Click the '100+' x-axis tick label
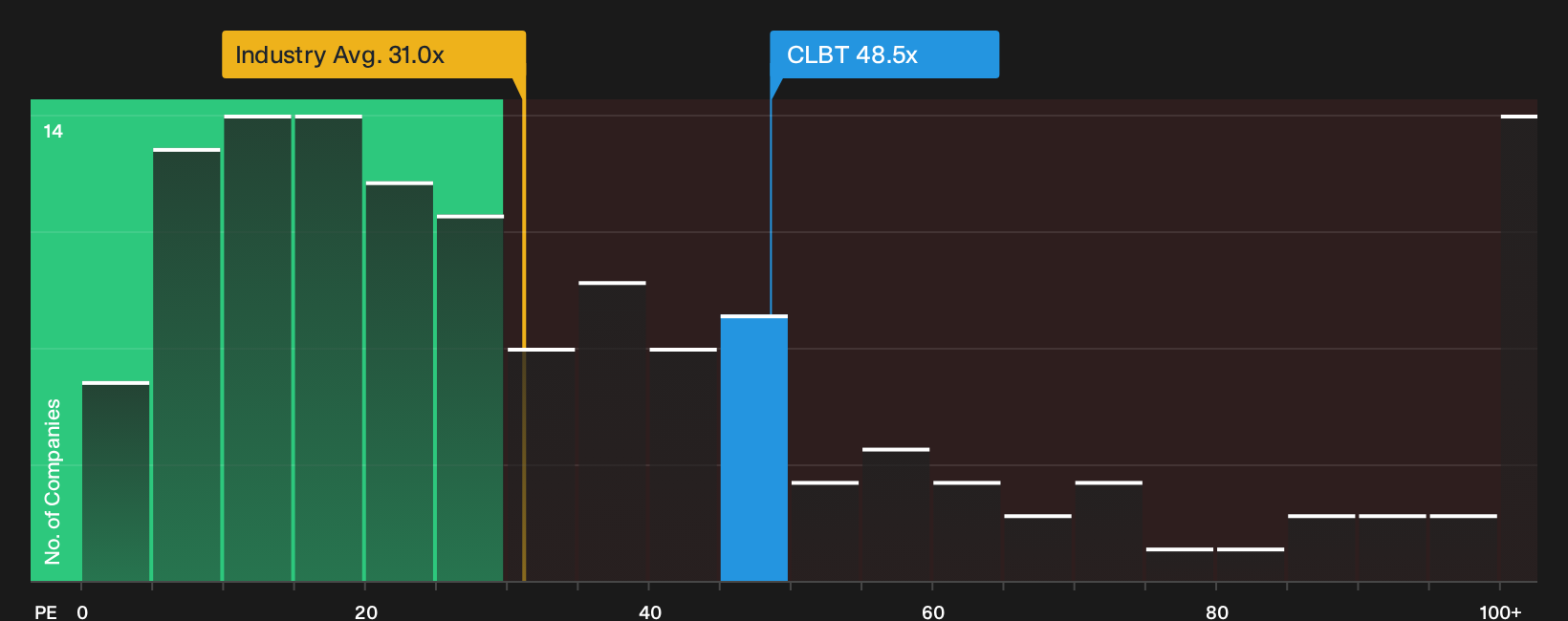The height and width of the screenshot is (621, 1568). (x=1500, y=612)
